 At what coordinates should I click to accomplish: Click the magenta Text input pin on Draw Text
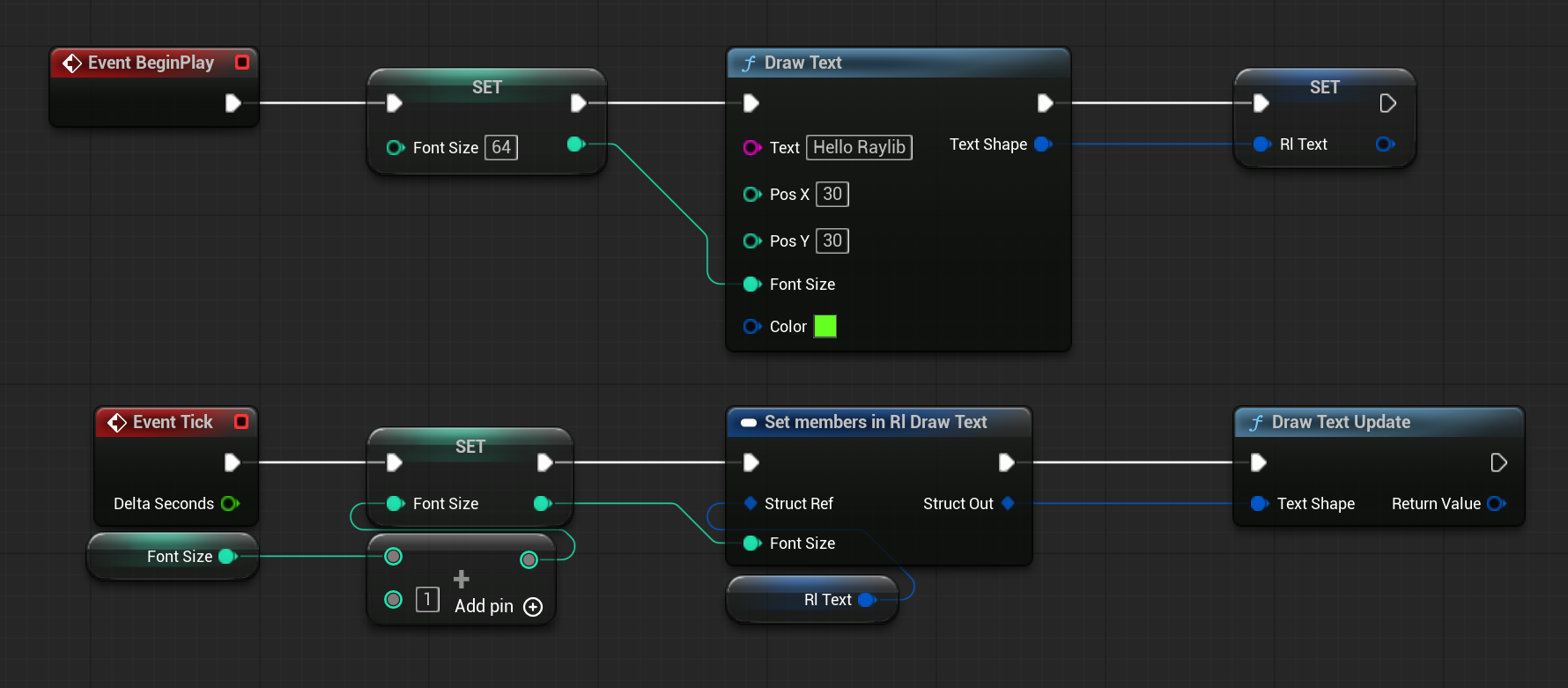(x=752, y=147)
